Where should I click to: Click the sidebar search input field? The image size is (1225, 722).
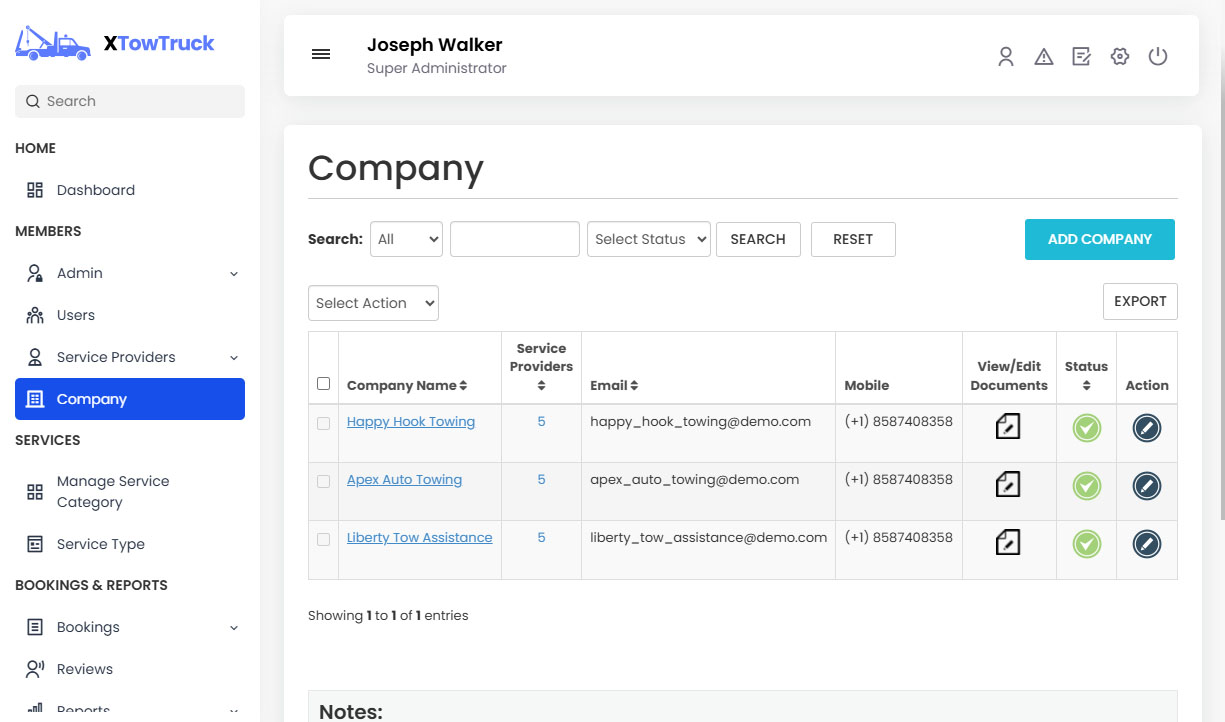pos(129,101)
